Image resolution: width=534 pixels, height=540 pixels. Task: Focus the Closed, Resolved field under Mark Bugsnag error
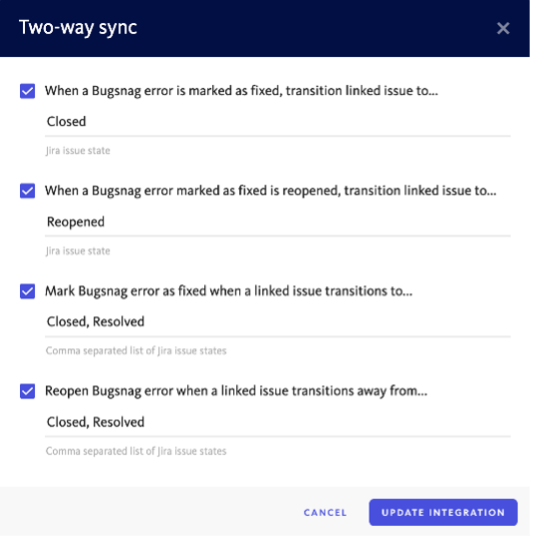pyautogui.click(x=278, y=322)
